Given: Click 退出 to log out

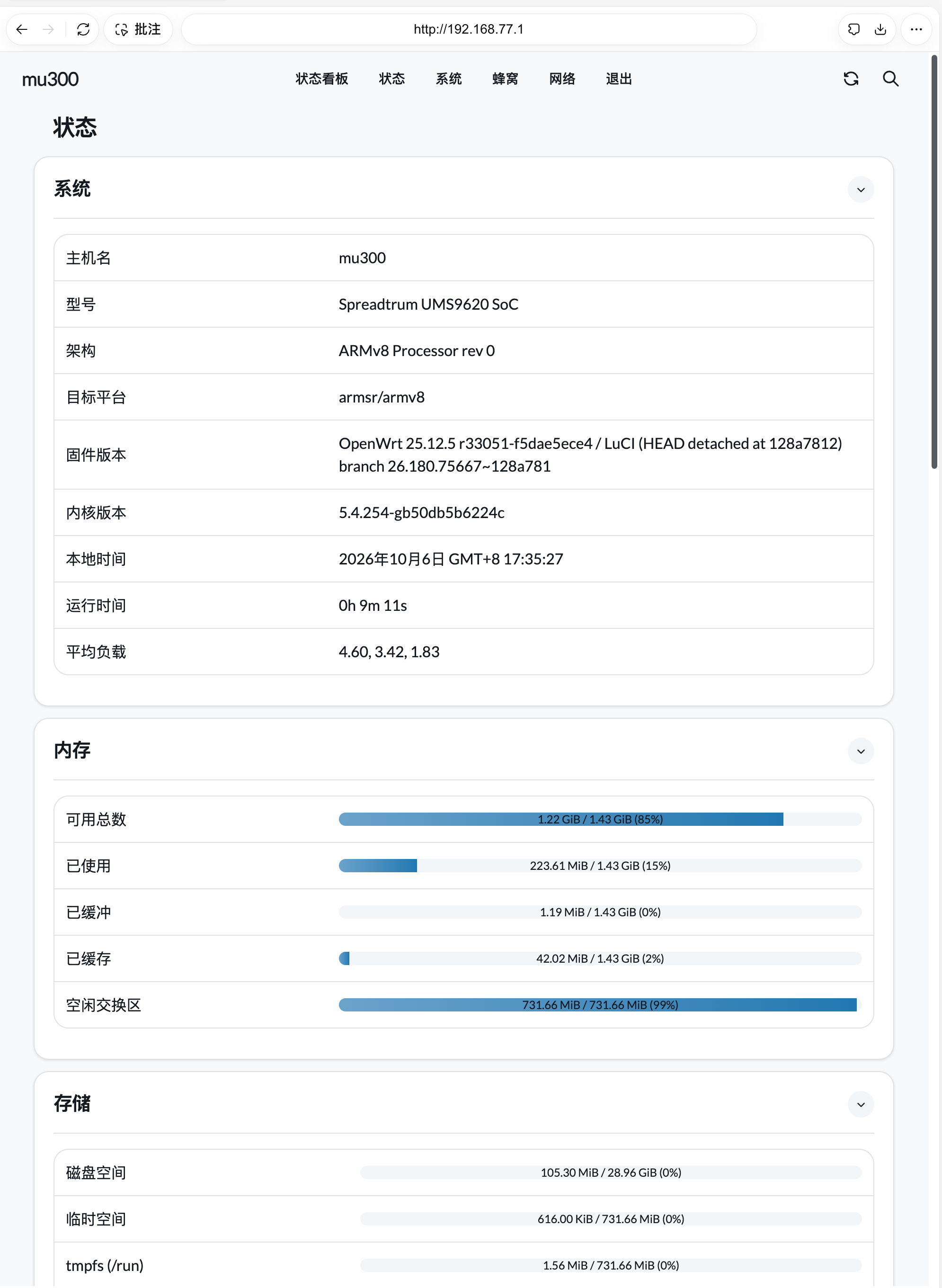Looking at the screenshot, I should pos(619,79).
